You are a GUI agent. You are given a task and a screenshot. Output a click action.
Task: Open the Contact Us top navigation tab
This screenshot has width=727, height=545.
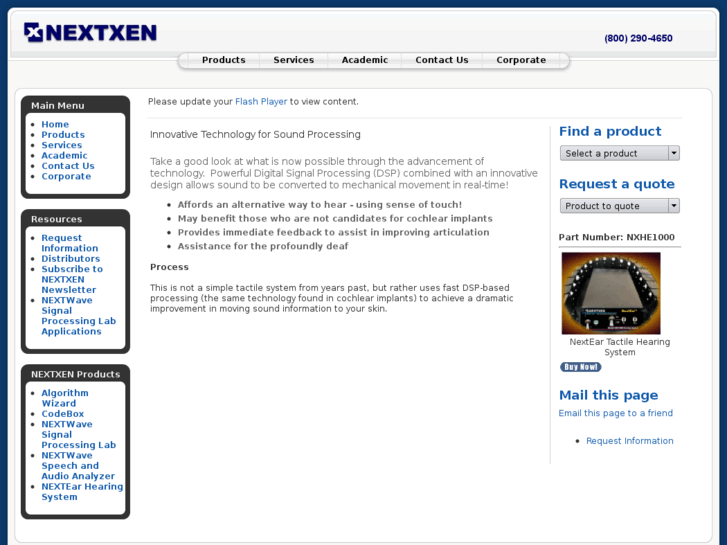pos(442,60)
